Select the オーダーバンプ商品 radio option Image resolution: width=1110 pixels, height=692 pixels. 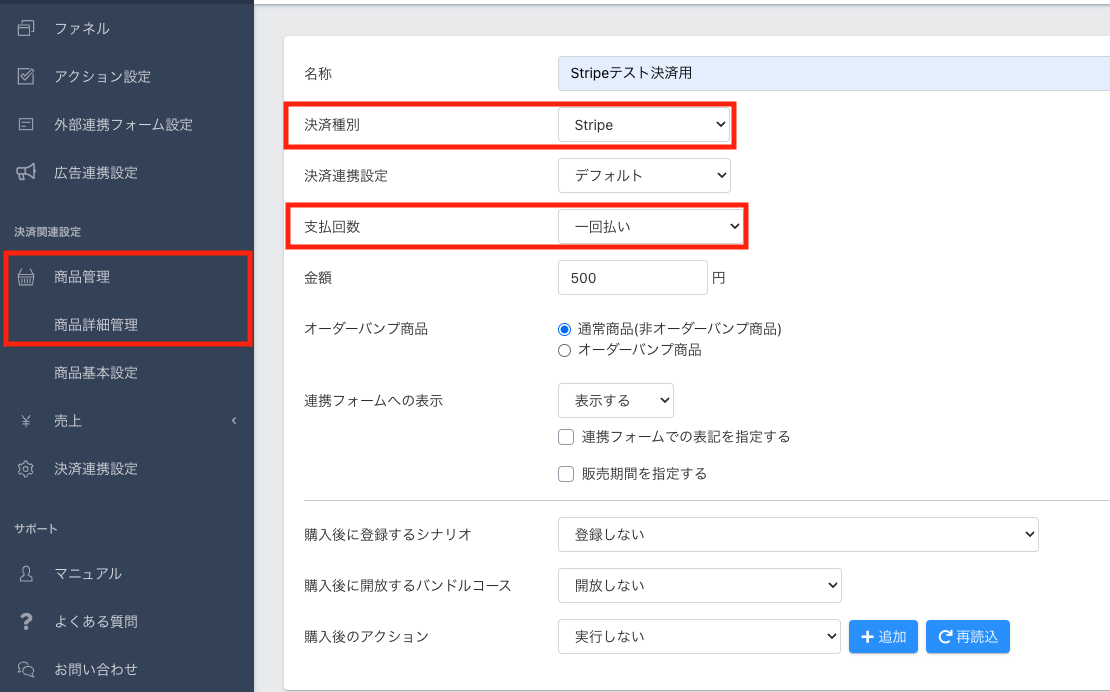click(564, 350)
